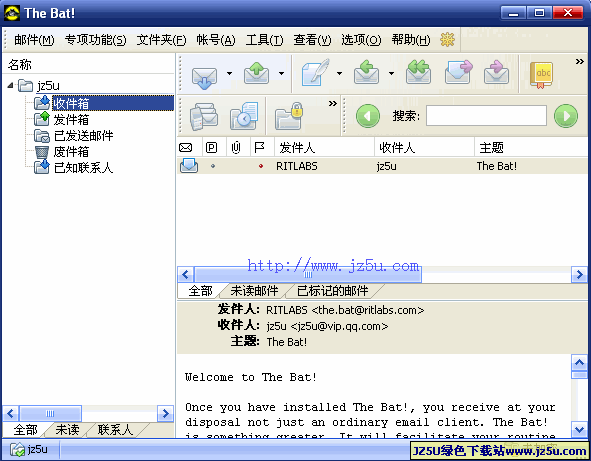This screenshot has height=461, width=591.
Task: Click the green search-forward arrow
Action: pos(566,116)
